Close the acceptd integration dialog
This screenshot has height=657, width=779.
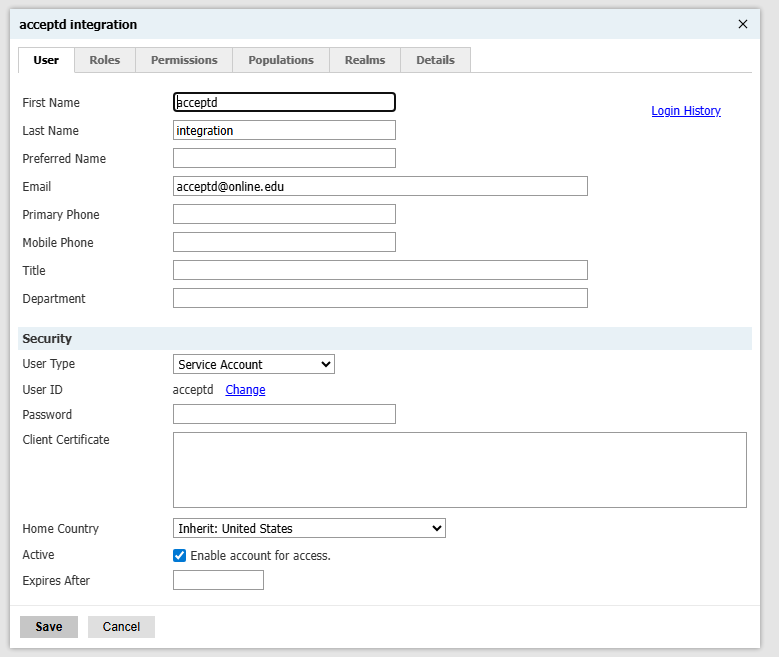743,24
